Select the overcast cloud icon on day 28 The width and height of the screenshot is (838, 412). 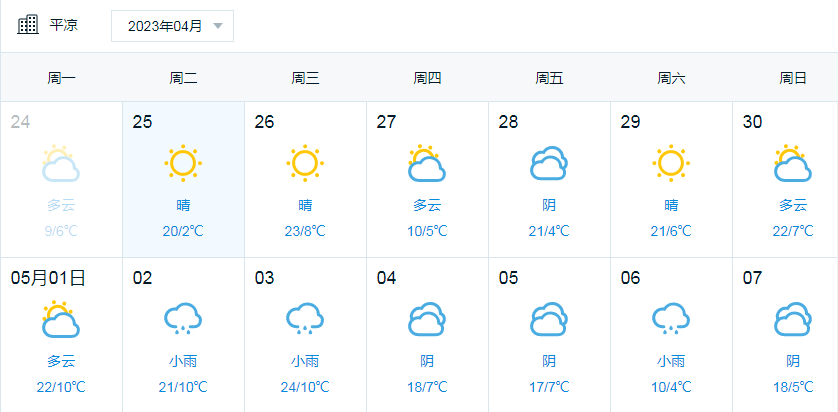click(549, 163)
